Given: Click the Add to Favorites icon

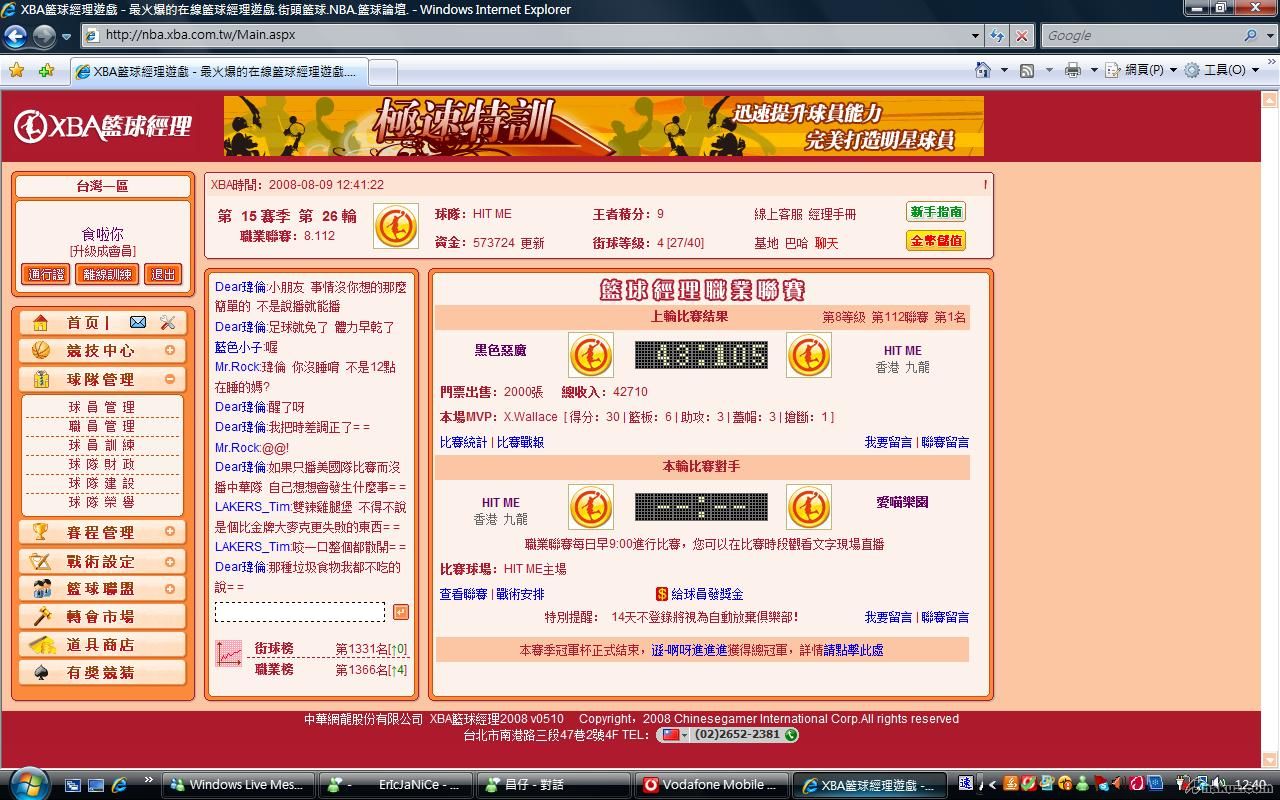Looking at the screenshot, I should [46, 70].
